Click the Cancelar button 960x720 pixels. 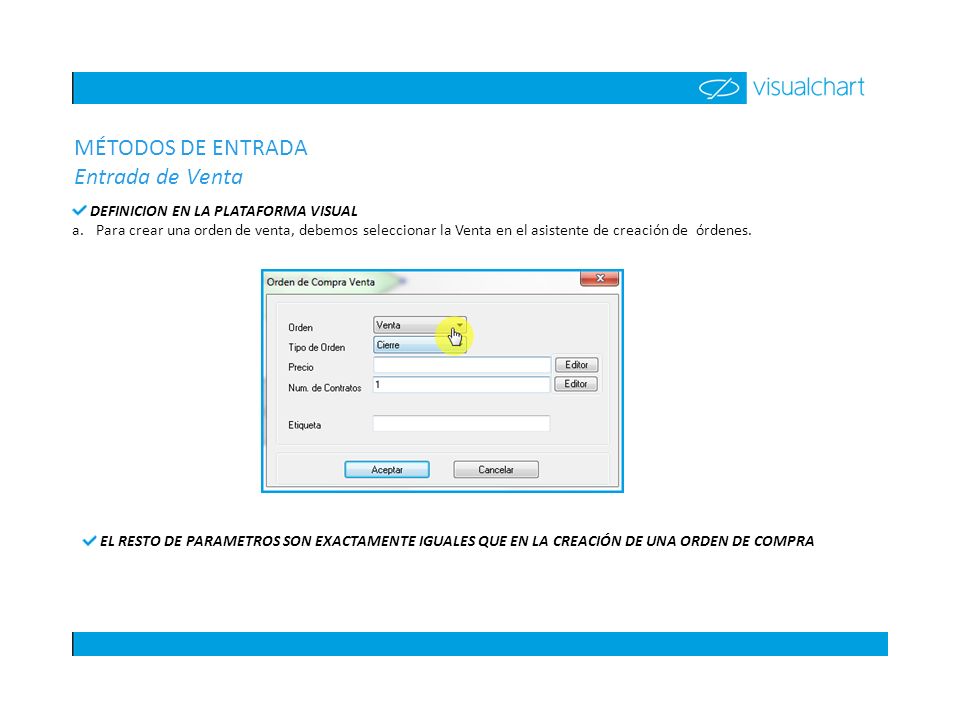coord(496,470)
